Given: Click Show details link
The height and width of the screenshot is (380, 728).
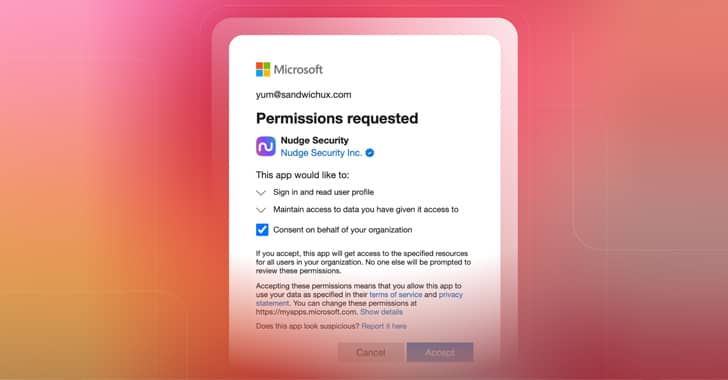Looking at the screenshot, I should click(x=381, y=312).
